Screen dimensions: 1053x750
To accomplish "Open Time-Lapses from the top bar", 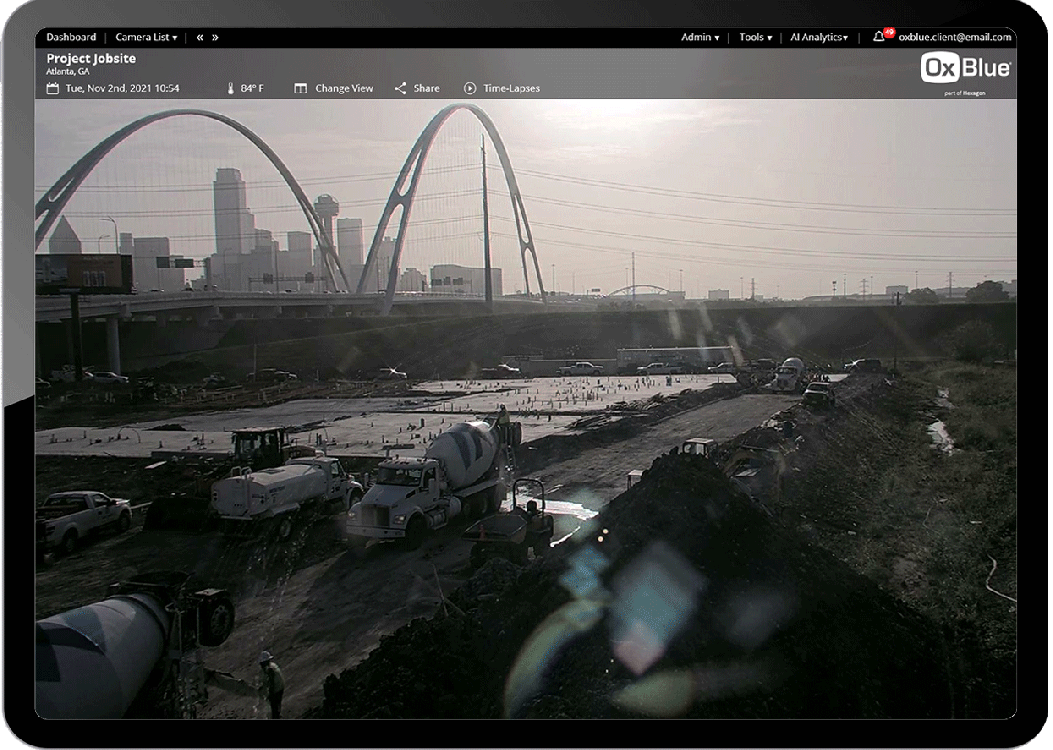I will click(x=510, y=88).
